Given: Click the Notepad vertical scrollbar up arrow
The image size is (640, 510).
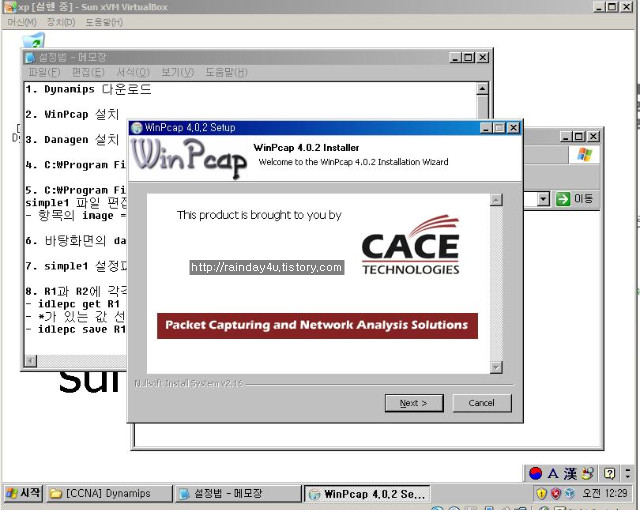Looking at the screenshot, I should (482, 89).
